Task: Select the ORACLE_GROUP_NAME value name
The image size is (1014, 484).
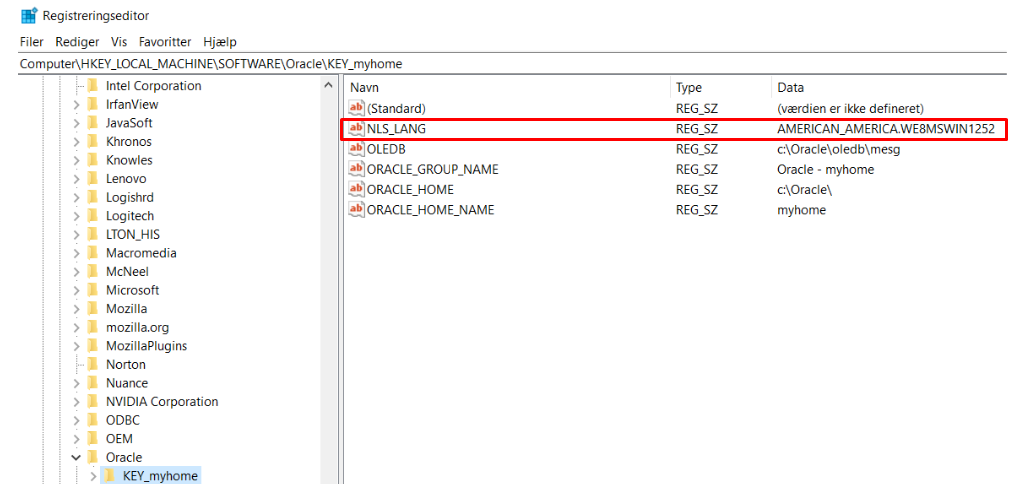Action: pyautogui.click(x=433, y=169)
